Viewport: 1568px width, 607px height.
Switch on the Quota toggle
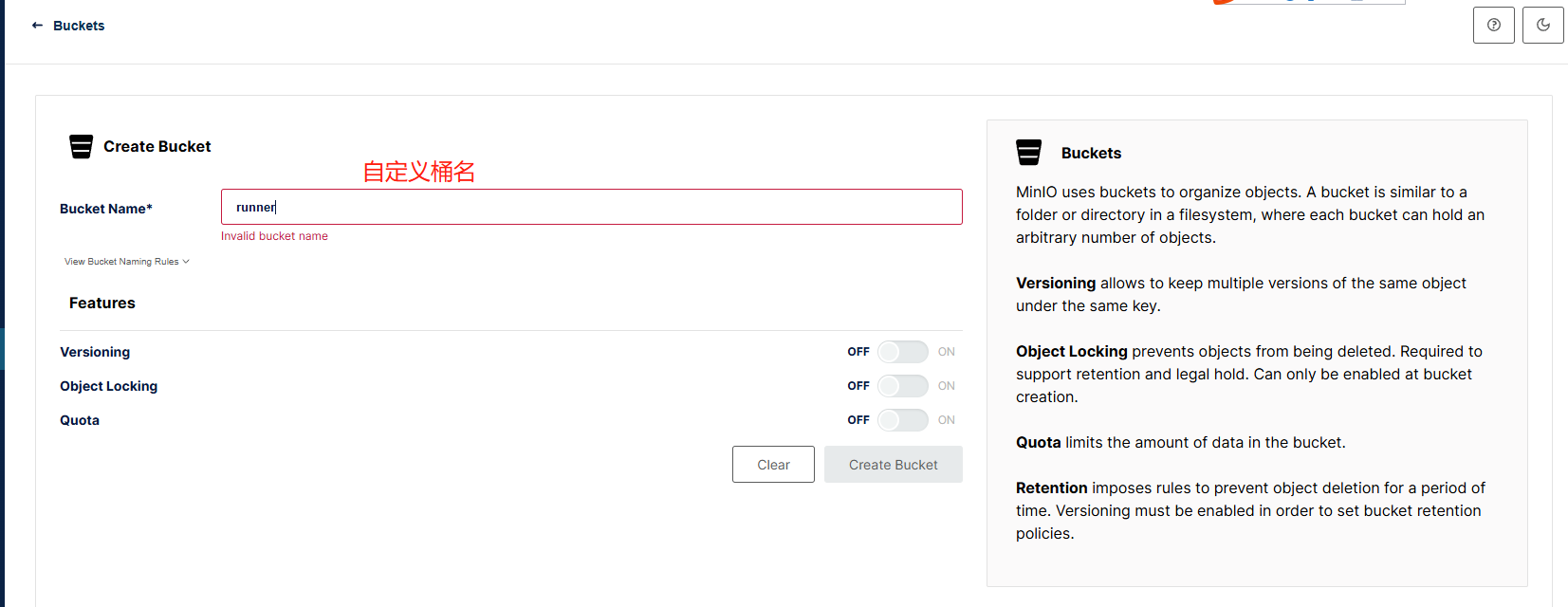point(902,420)
